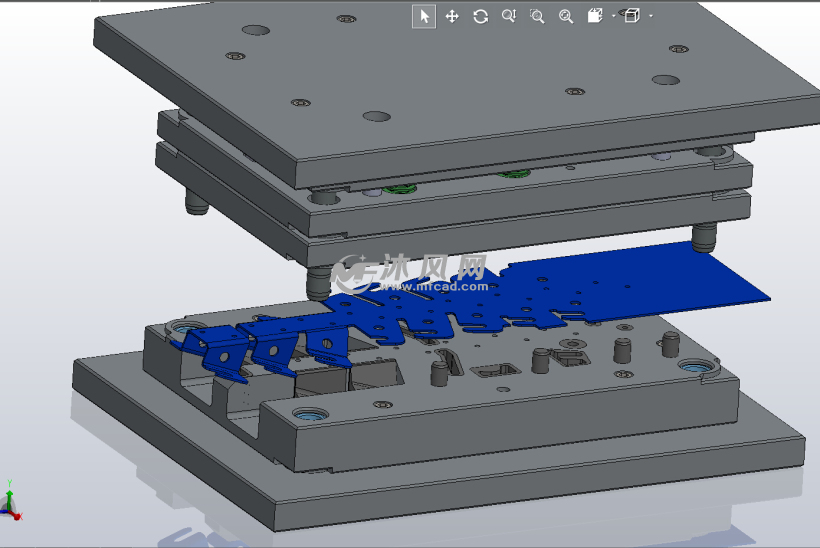Click the 沐风网 watermark logo text
This screenshot has width=820, height=548.
(432, 267)
